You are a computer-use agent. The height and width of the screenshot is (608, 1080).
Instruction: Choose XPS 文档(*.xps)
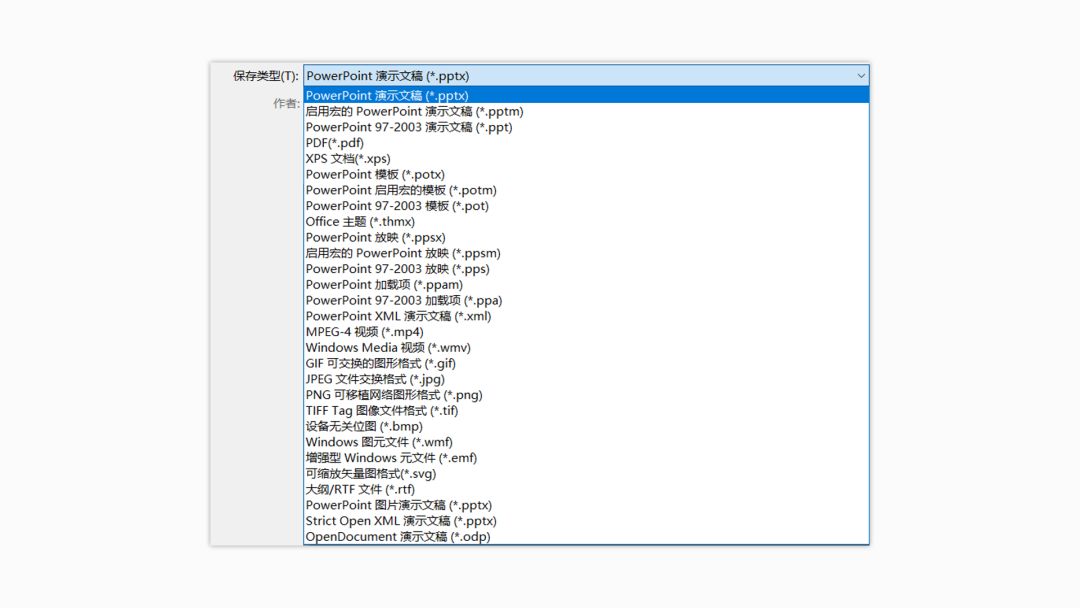586,159
